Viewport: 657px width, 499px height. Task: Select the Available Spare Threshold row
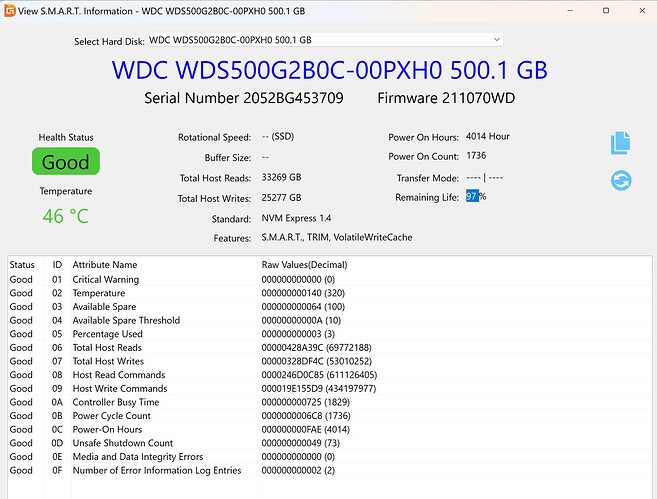coord(329,320)
